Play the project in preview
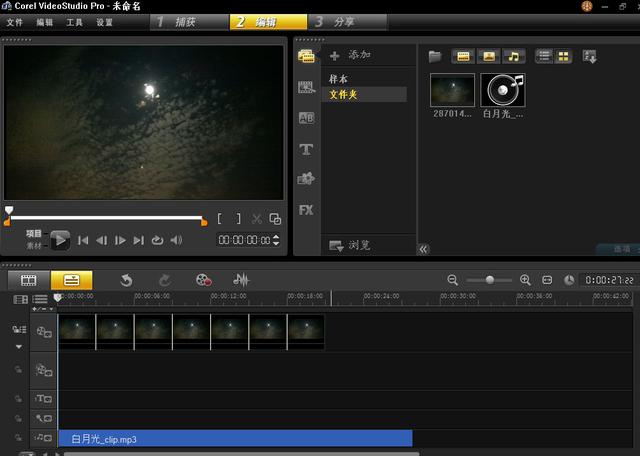 tap(60, 240)
